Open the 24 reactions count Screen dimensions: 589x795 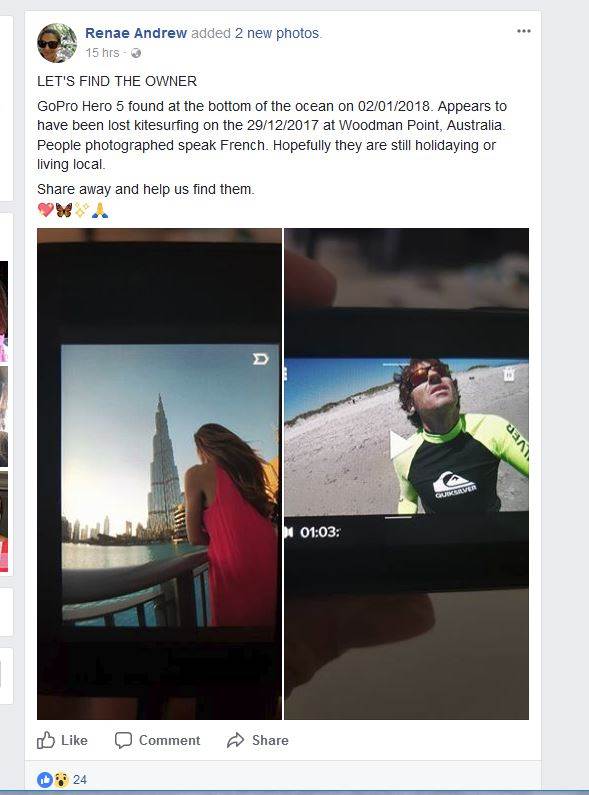[x=80, y=779]
